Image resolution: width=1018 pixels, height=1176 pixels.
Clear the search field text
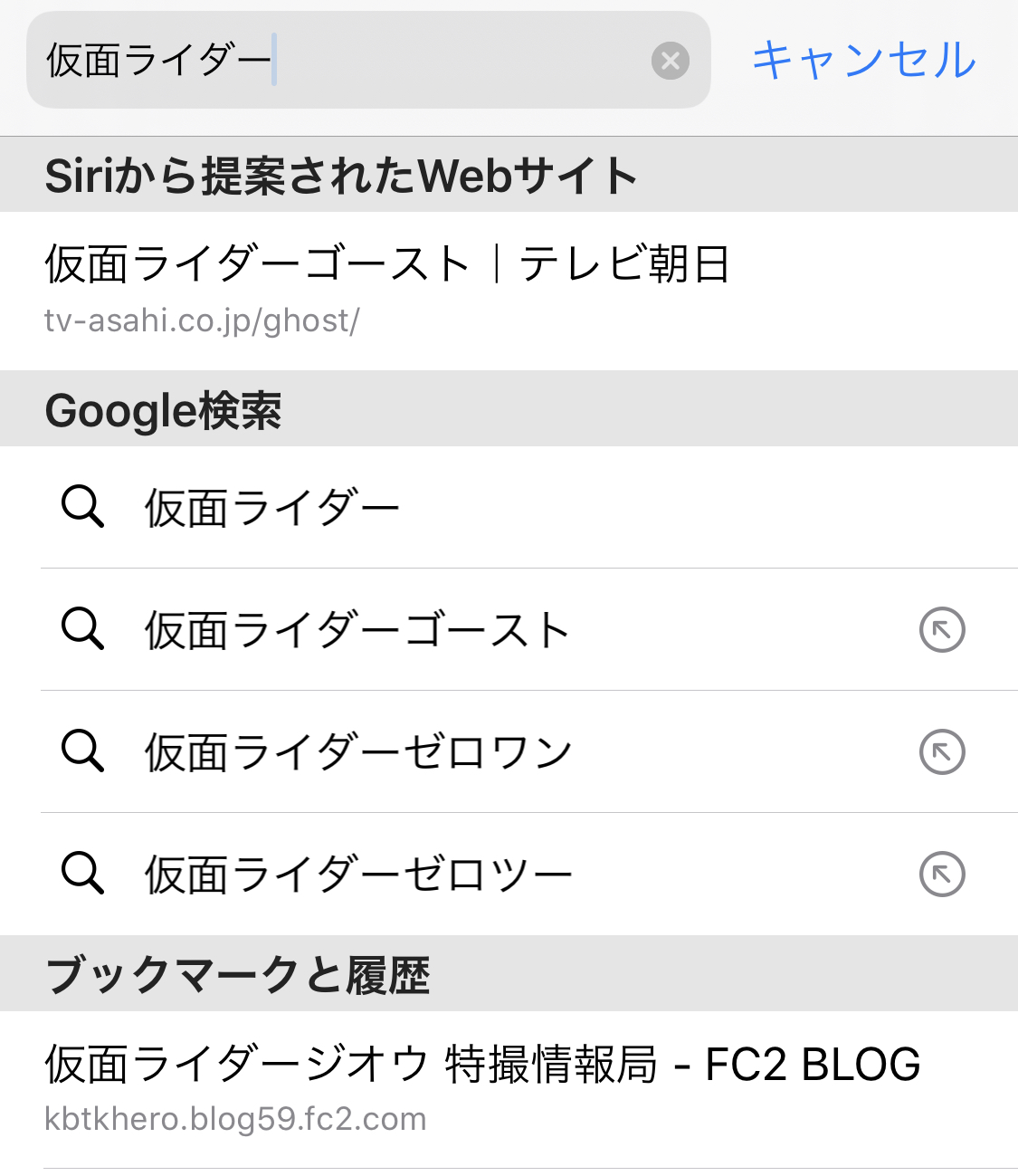pyautogui.click(x=671, y=61)
